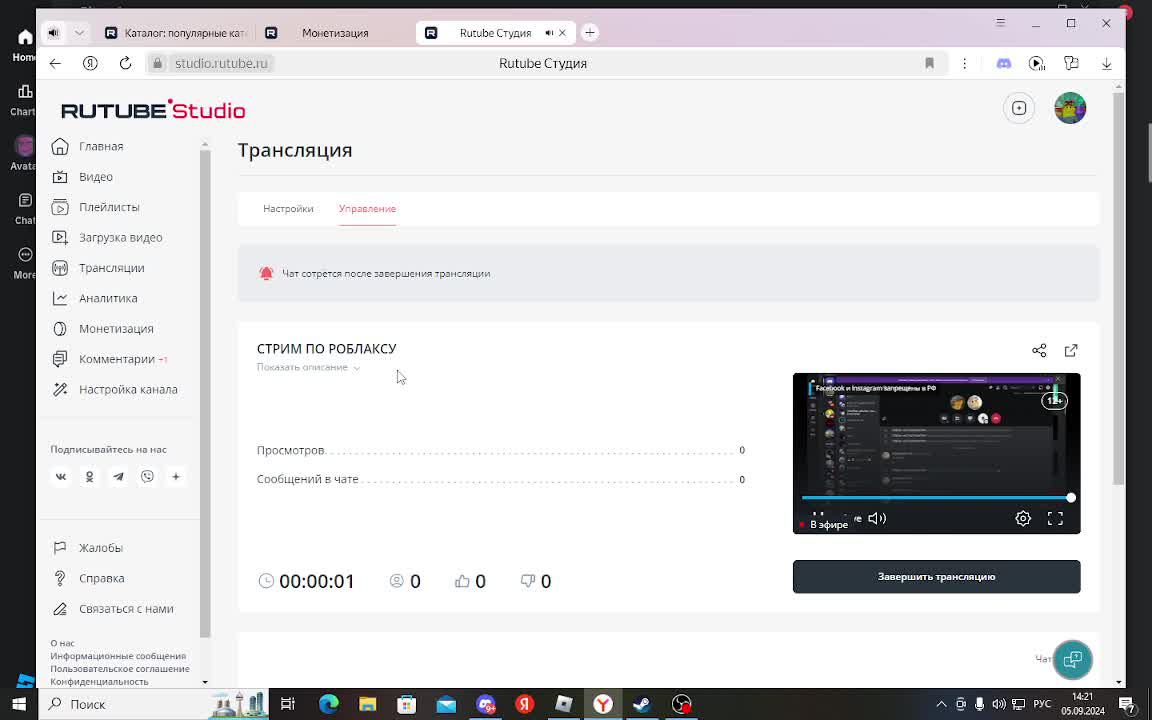The image size is (1152, 720).
Task: Click Завершить трансляцию button
Action: (936, 577)
